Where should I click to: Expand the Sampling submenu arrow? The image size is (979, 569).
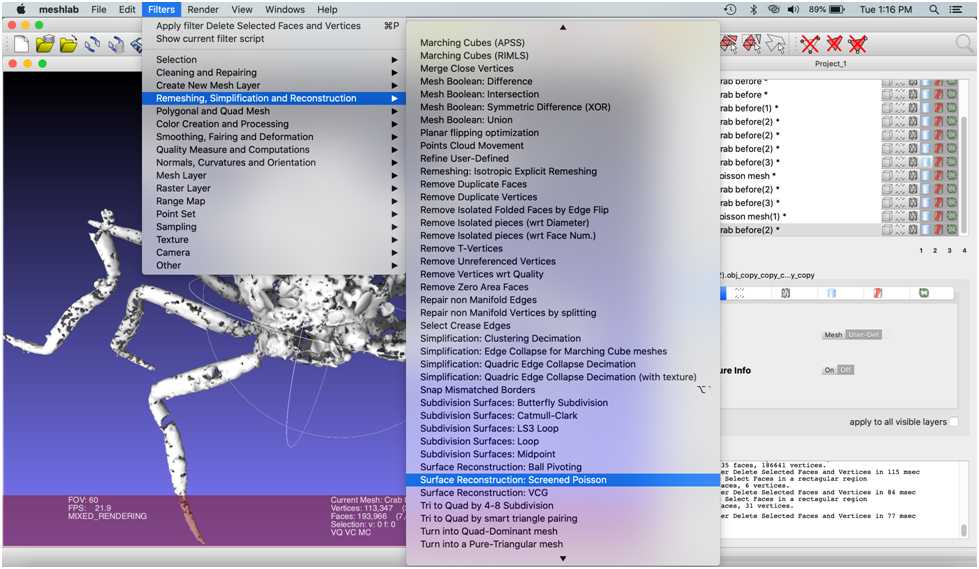(x=395, y=227)
